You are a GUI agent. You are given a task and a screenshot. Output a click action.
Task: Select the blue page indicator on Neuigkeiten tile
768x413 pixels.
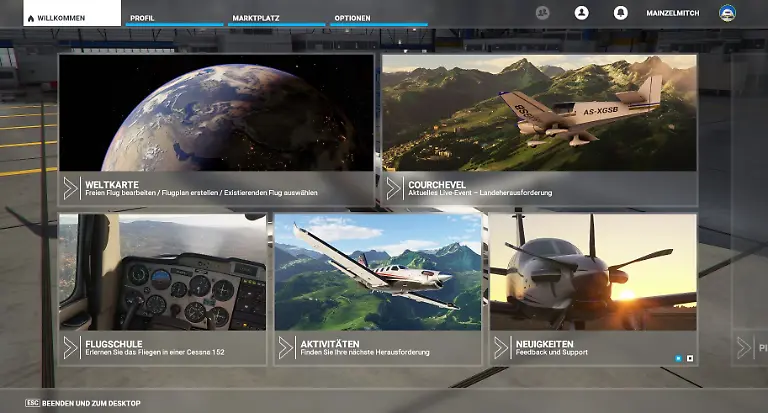click(x=678, y=357)
